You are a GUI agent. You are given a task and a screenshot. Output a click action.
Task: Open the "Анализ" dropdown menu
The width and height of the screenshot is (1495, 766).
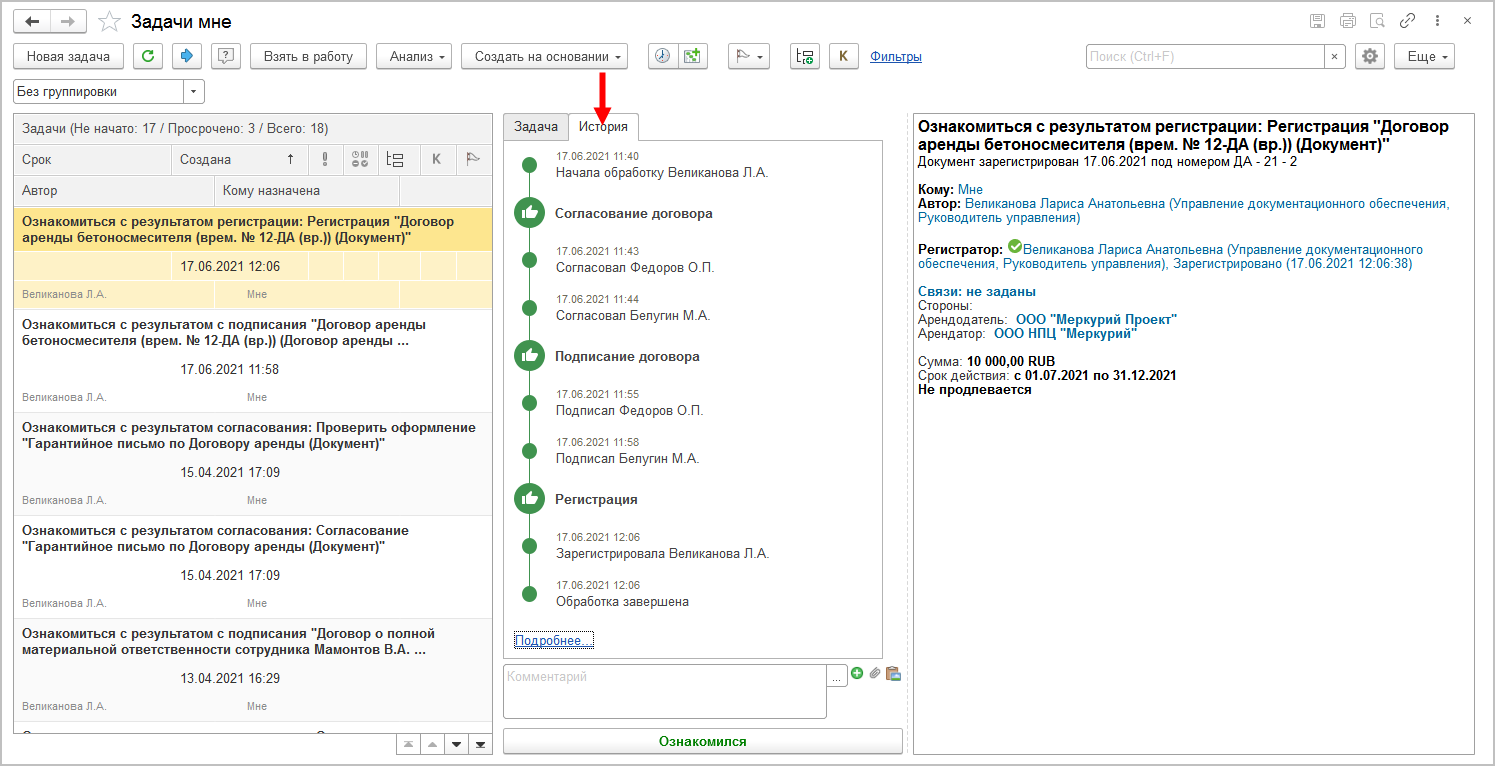[x=415, y=57]
